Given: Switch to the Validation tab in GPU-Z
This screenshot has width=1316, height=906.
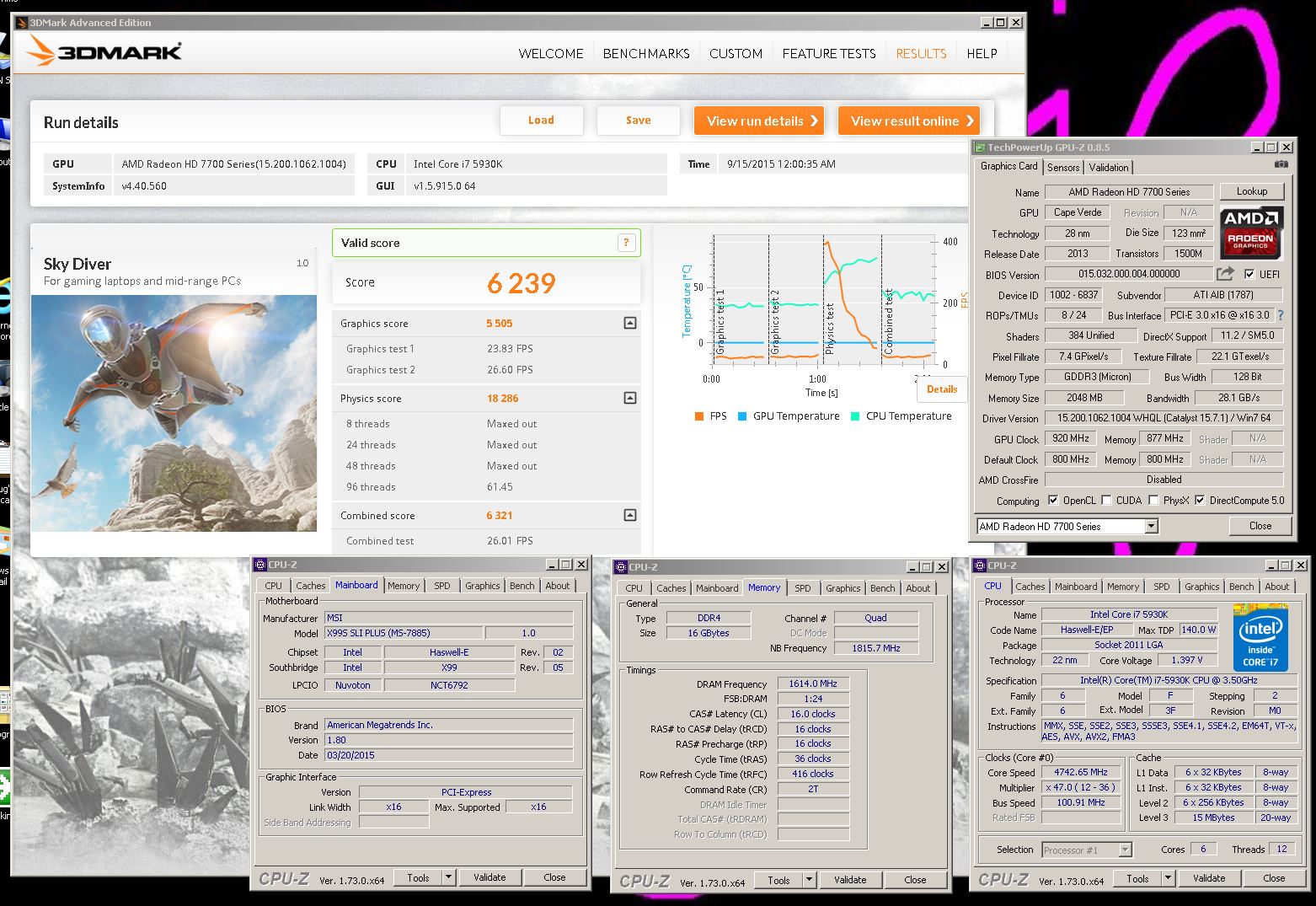Looking at the screenshot, I should coord(1108,168).
